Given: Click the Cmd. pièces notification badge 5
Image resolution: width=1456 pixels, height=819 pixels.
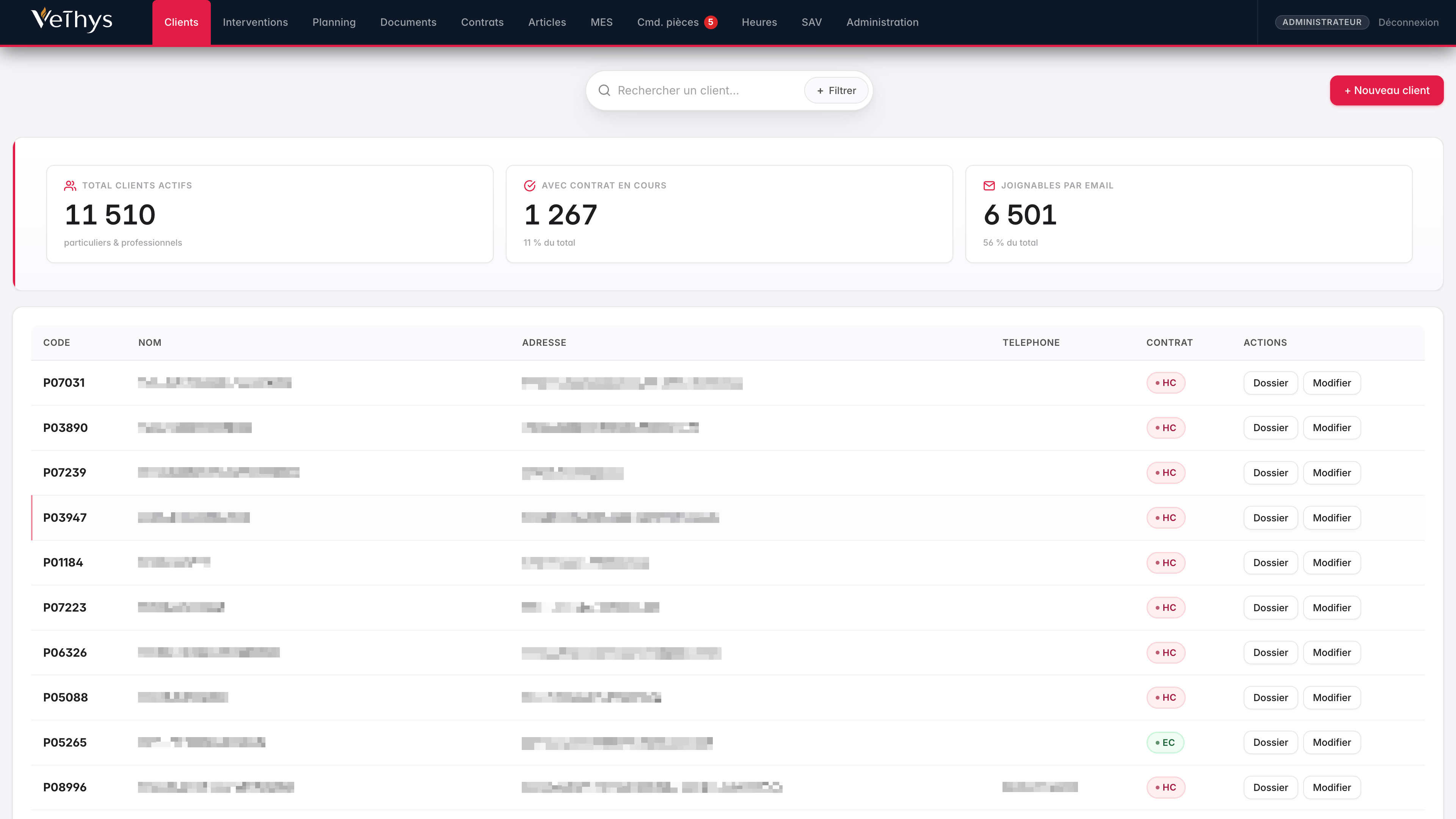Looking at the screenshot, I should click(x=711, y=22).
